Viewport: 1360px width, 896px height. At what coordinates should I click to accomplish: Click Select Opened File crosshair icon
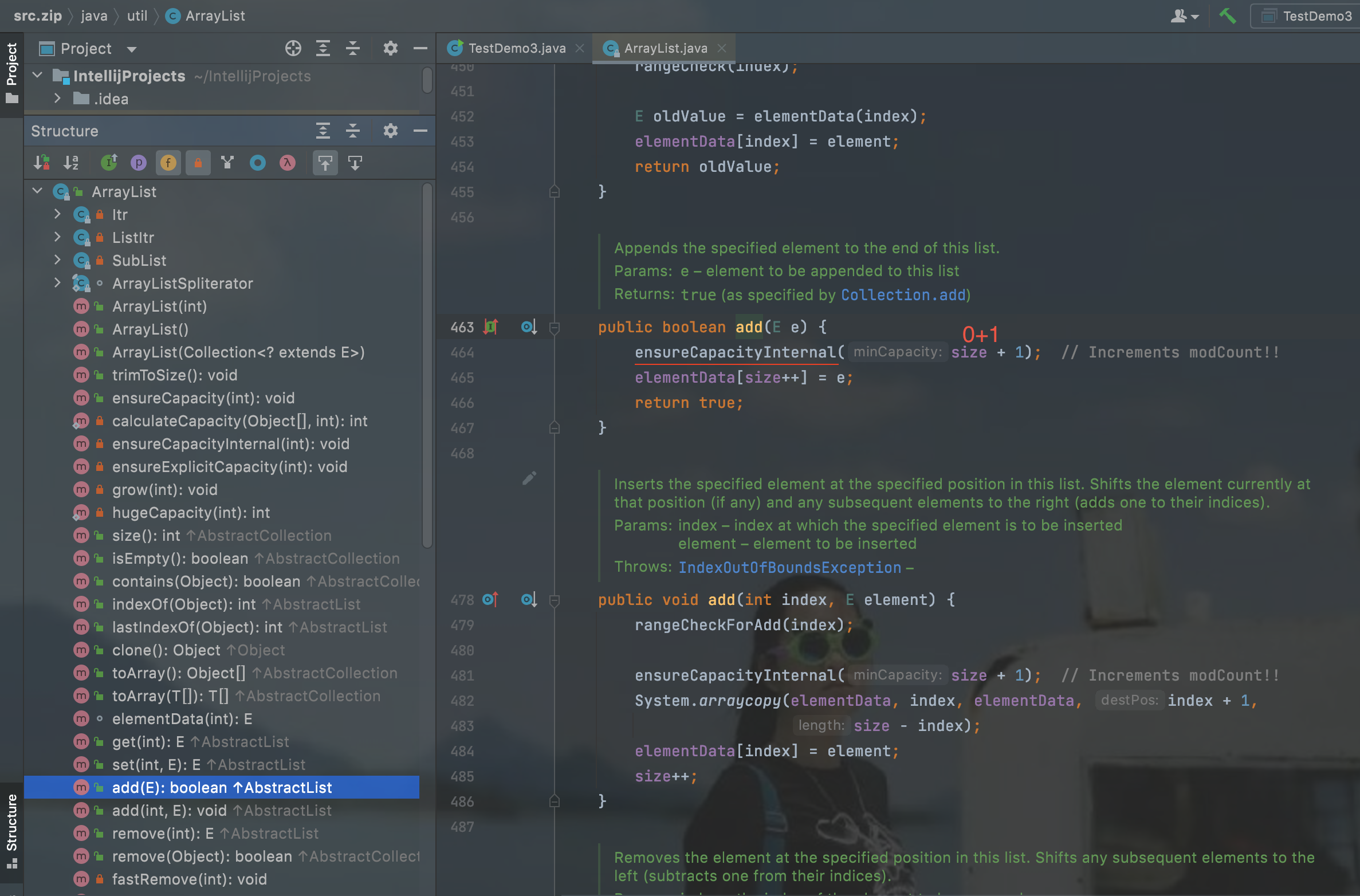coord(293,49)
